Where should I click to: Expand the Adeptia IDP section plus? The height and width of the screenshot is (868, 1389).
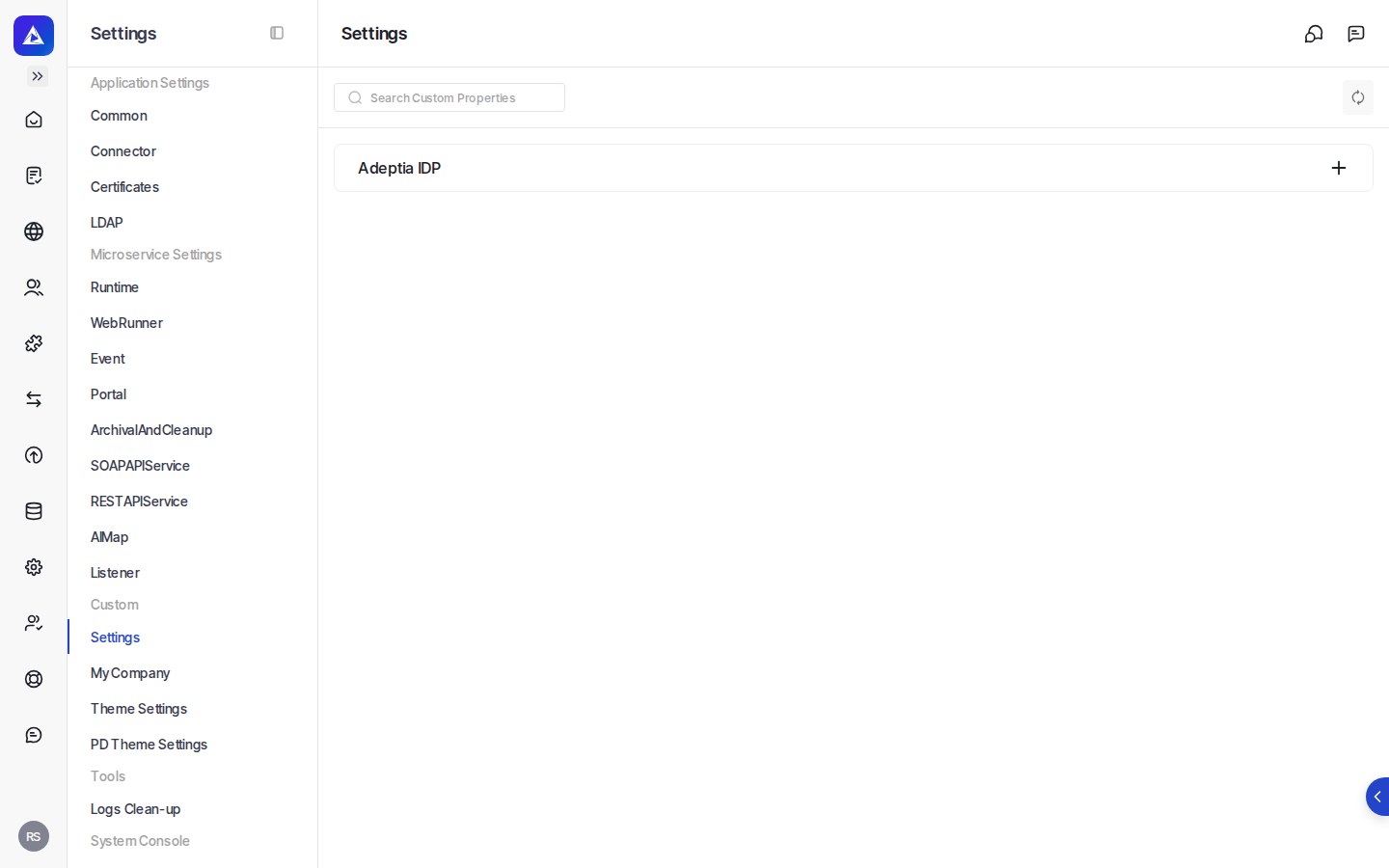pos(1339,168)
